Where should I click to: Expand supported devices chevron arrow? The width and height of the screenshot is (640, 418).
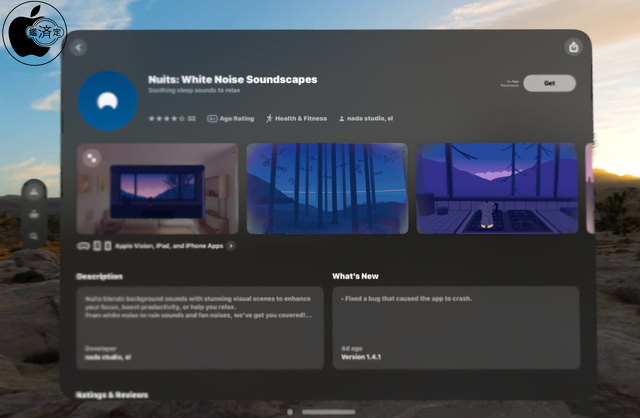(x=231, y=246)
